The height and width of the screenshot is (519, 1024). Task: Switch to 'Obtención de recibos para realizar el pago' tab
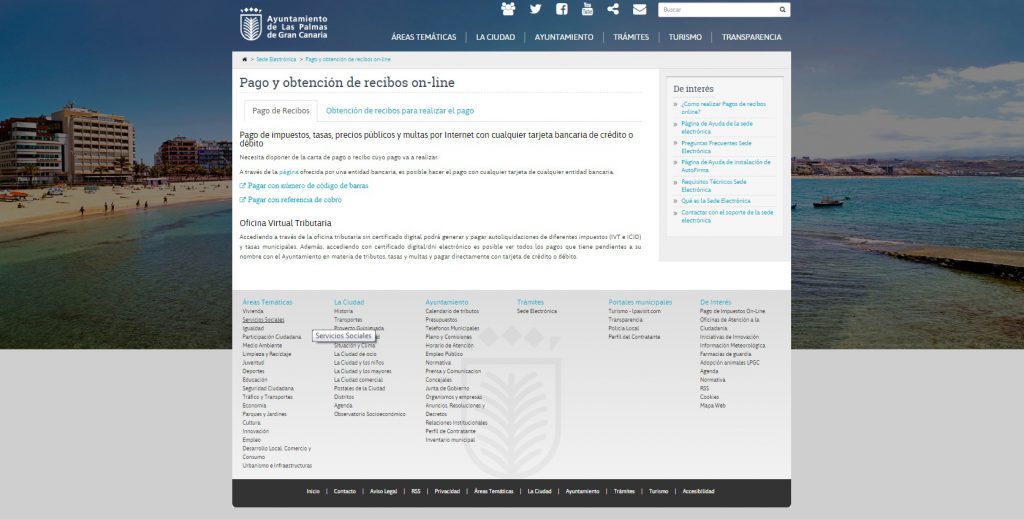pos(400,111)
